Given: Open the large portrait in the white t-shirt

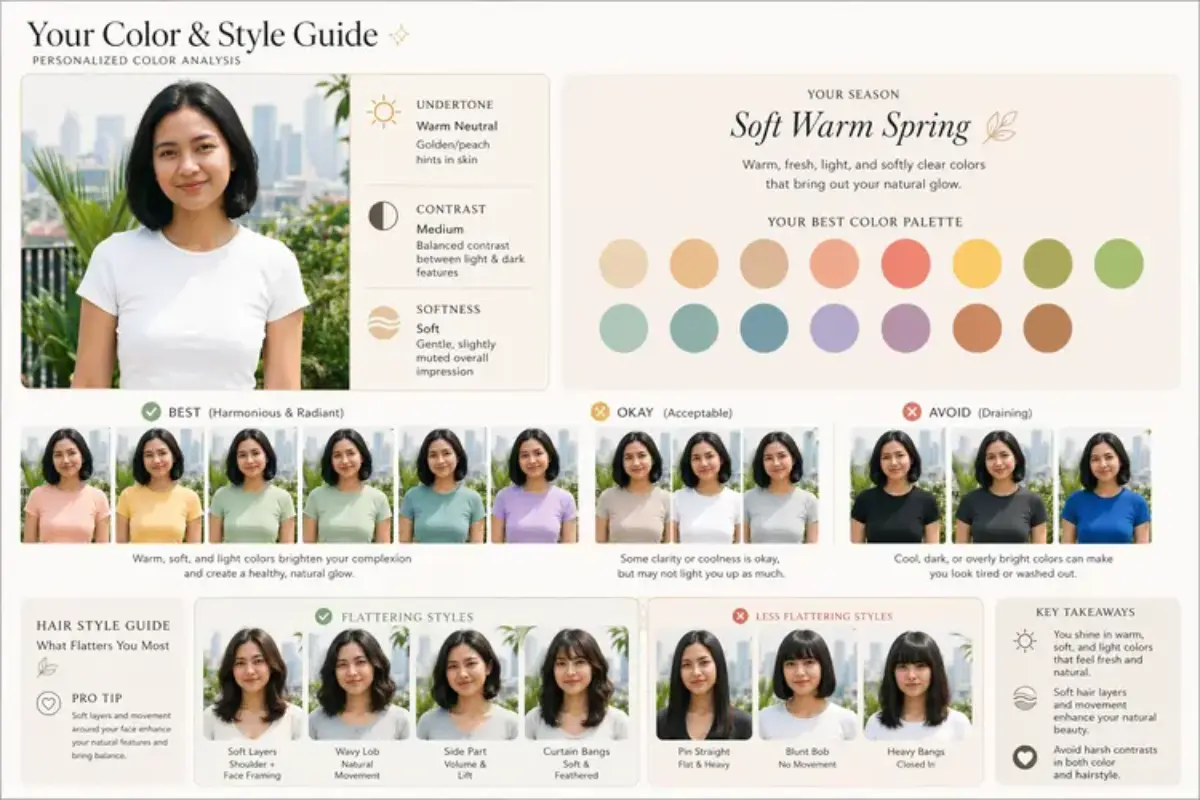Looking at the screenshot, I should tap(185, 232).
